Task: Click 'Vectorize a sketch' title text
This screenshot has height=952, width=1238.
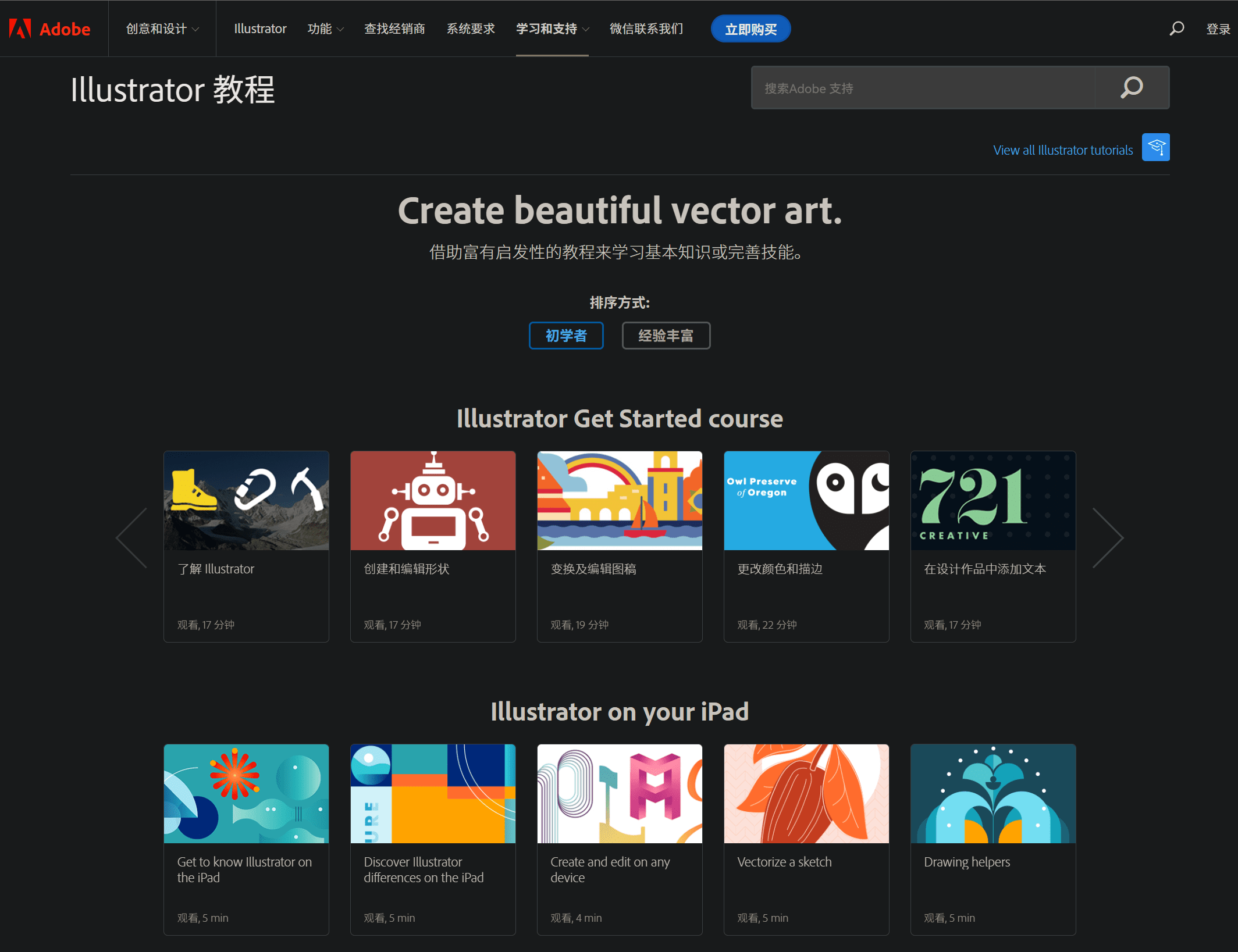Action: pyautogui.click(x=784, y=862)
